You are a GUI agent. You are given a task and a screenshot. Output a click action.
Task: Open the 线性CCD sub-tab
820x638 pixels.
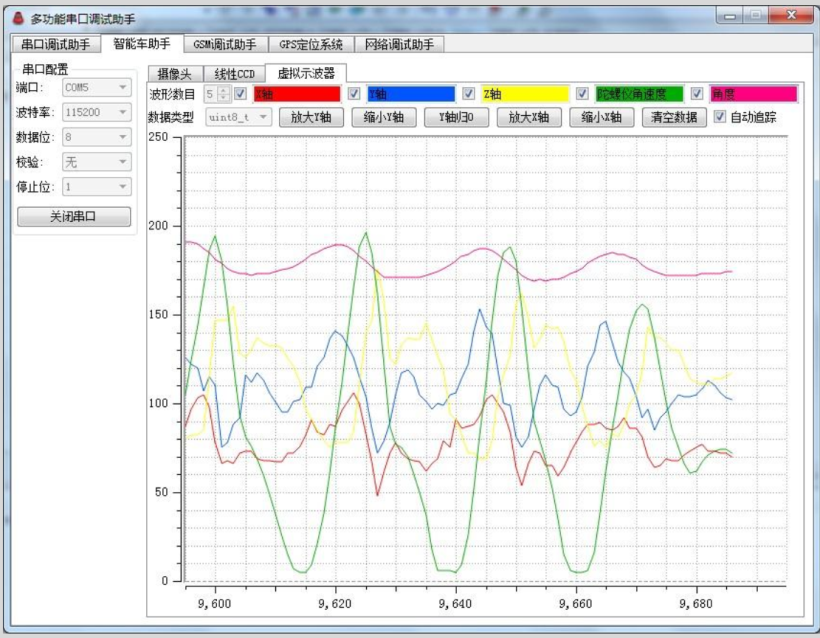(x=234, y=74)
